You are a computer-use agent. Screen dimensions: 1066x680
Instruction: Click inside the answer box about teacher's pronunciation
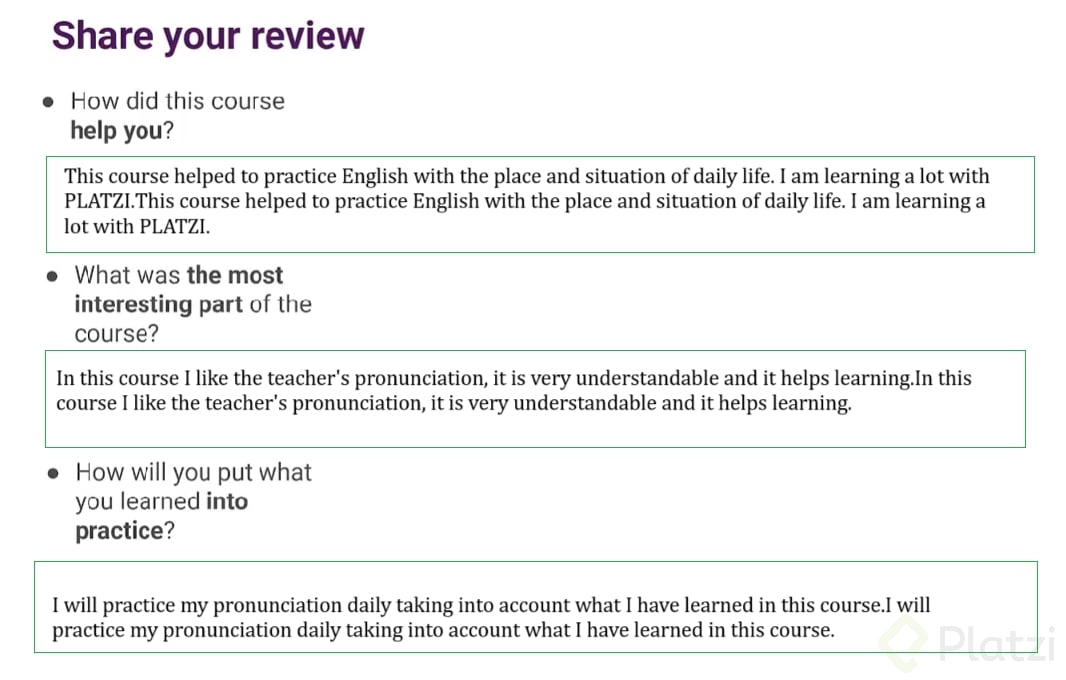click(x=535, y=398)
